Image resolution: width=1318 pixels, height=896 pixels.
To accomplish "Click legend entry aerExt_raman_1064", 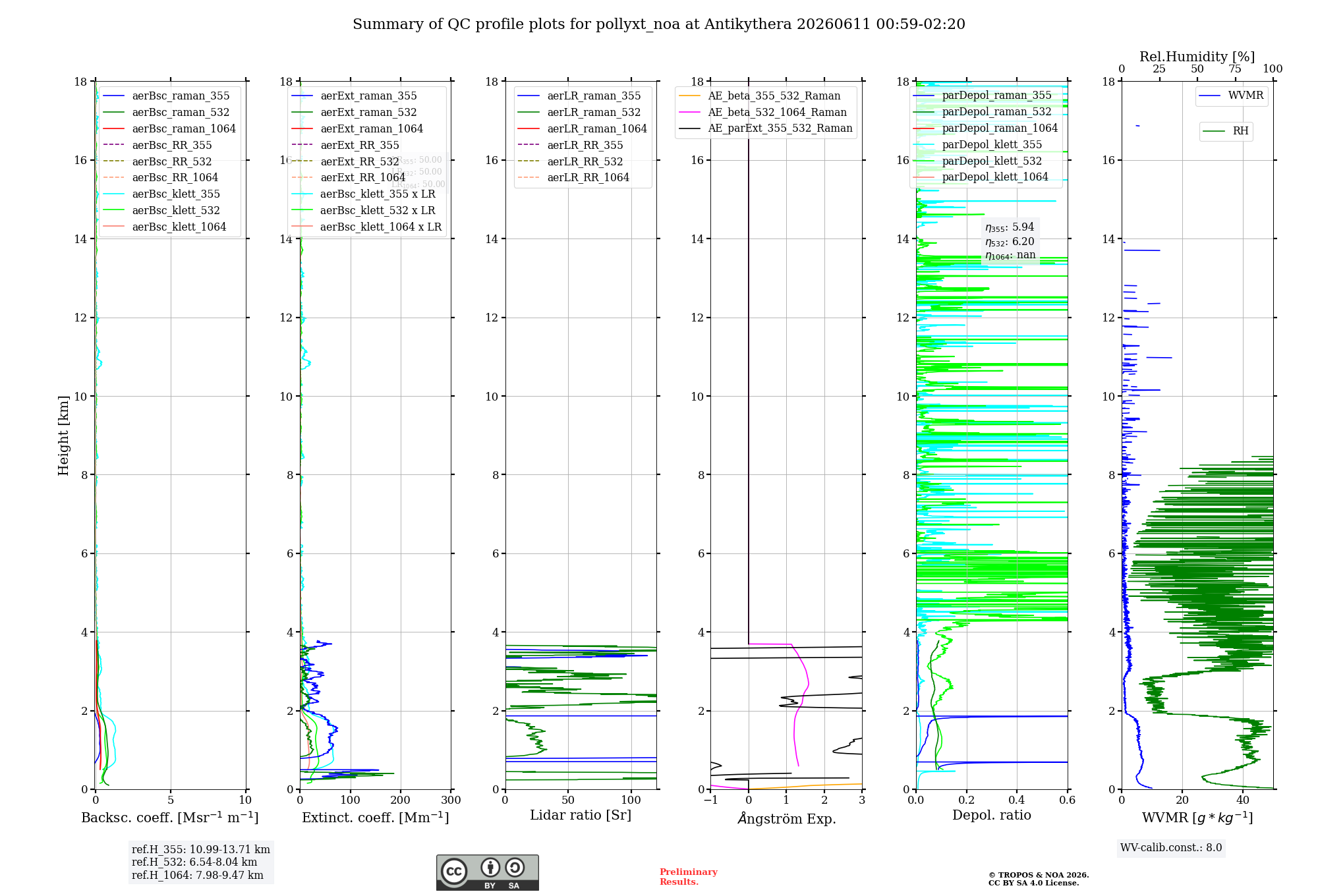I will 357,129.
